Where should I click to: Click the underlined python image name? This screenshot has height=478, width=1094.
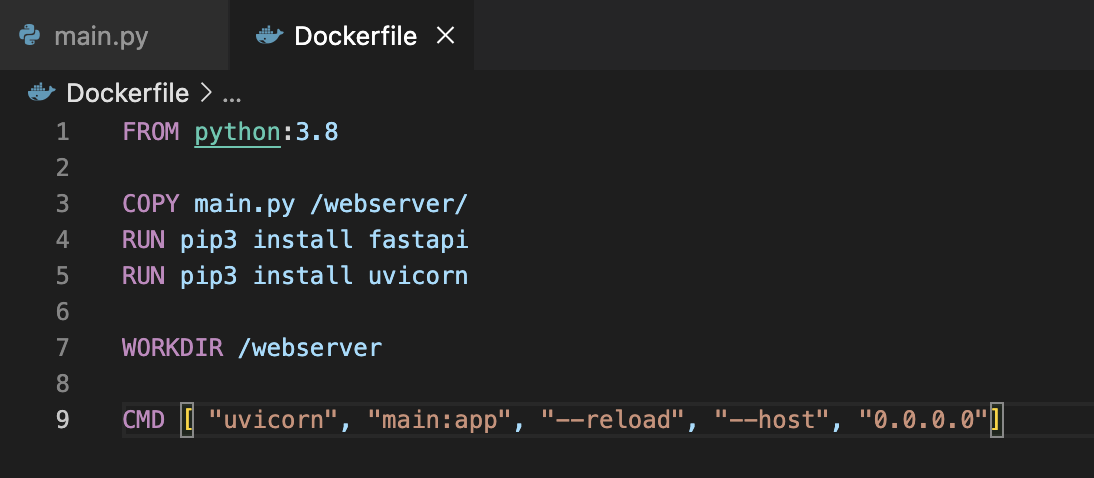[x=237, y=132]
